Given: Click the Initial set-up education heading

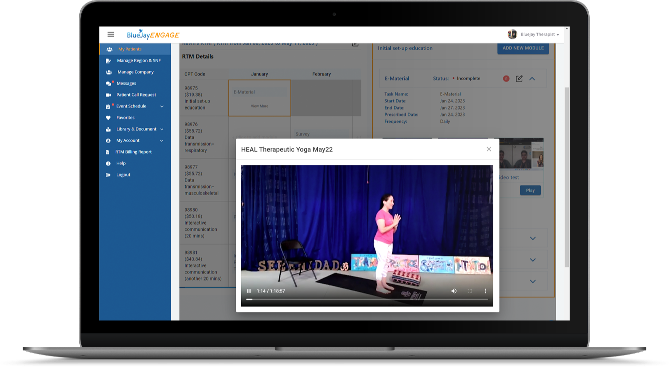Looking at the screenshot, I should coord(404,48).
